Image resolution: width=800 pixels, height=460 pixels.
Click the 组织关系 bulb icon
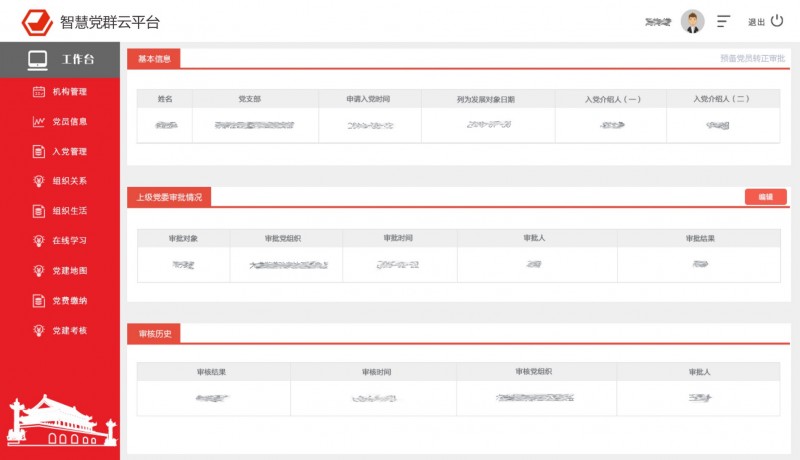point(39,181)
